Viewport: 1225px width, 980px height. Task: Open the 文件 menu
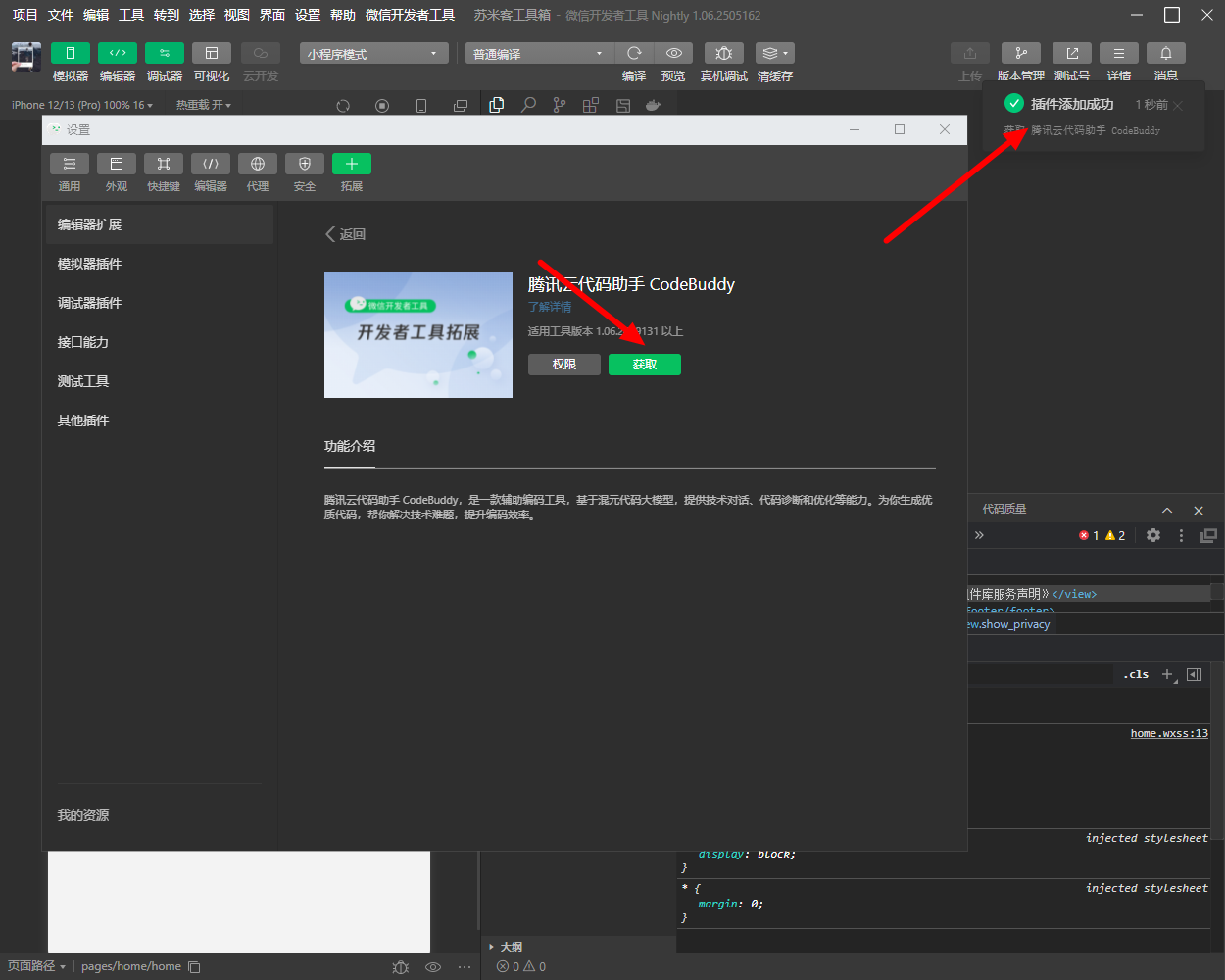point(61,15)
